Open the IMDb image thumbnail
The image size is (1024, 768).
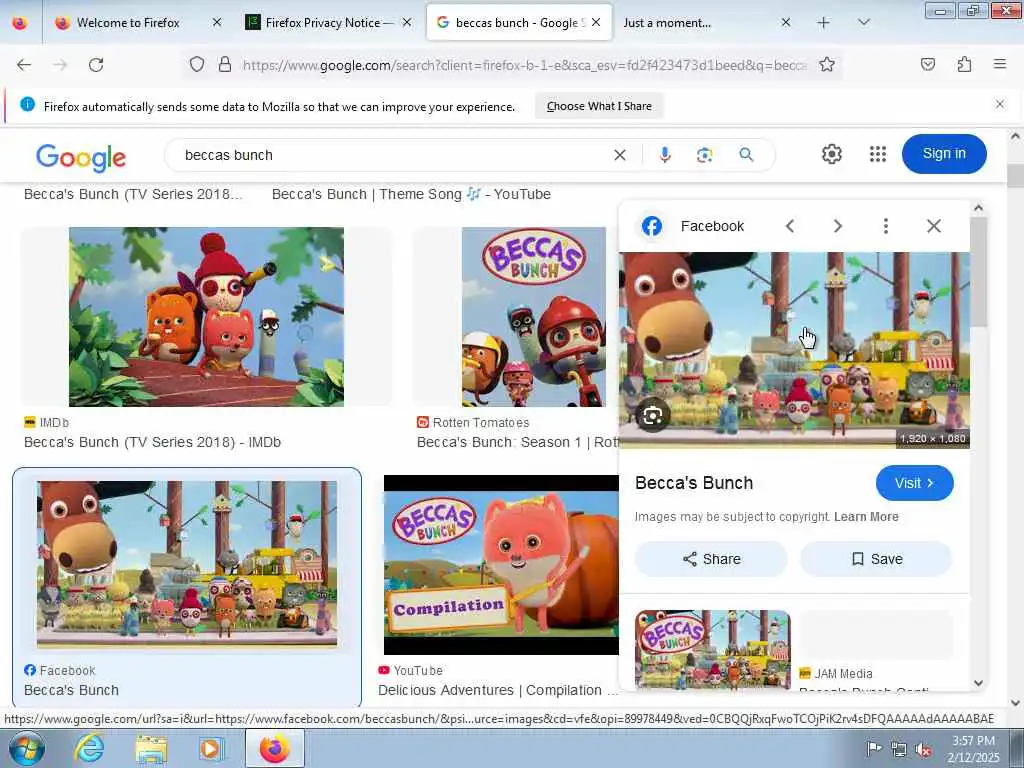(x=206, y=317)
